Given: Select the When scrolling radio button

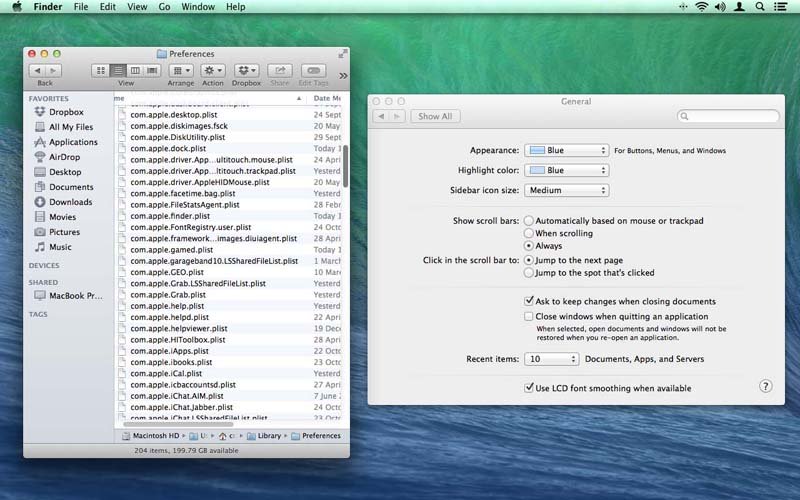Looking at the screenshot, I should point(529,233).
